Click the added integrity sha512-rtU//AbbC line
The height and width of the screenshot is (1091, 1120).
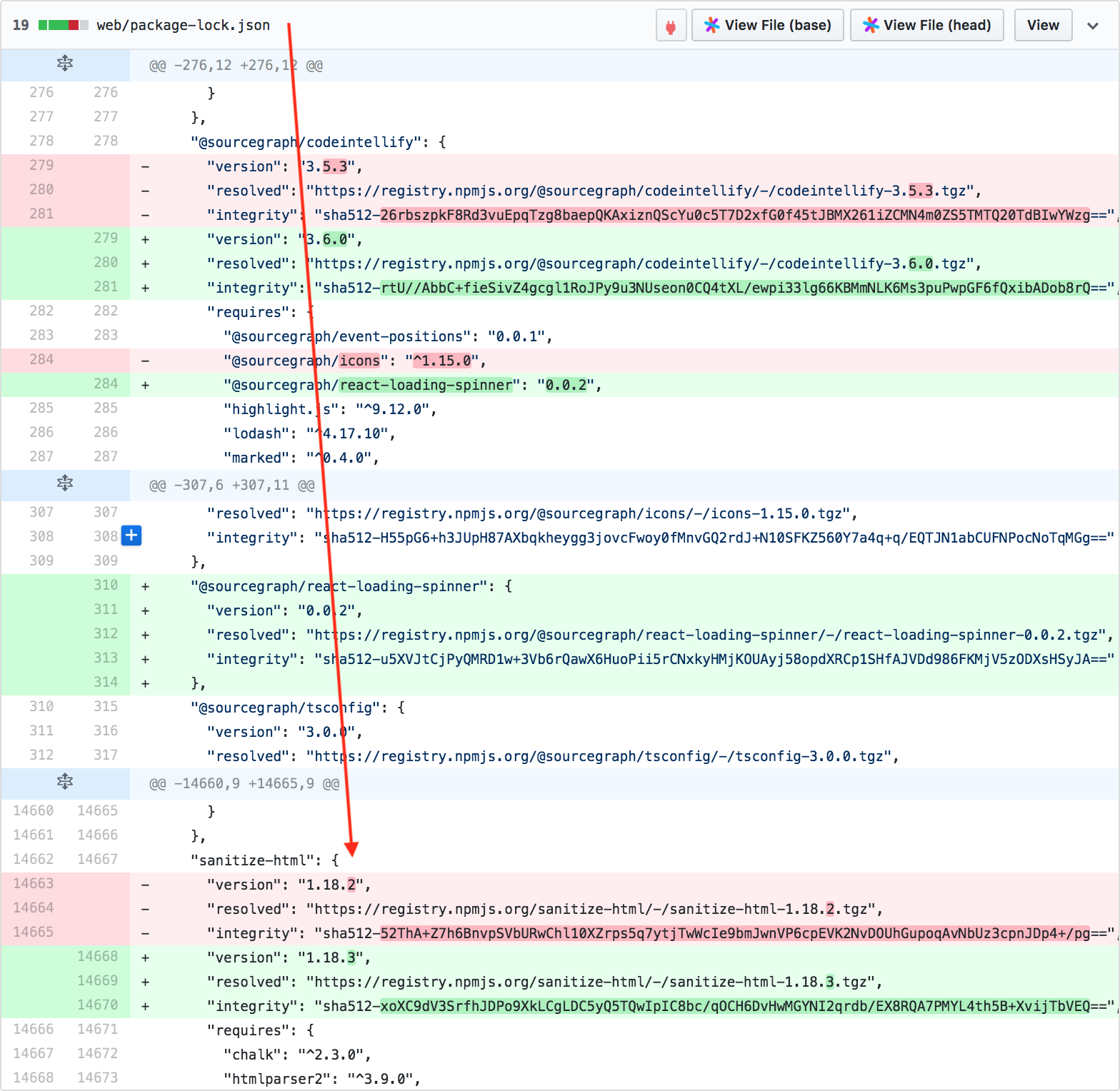[662, 288]
